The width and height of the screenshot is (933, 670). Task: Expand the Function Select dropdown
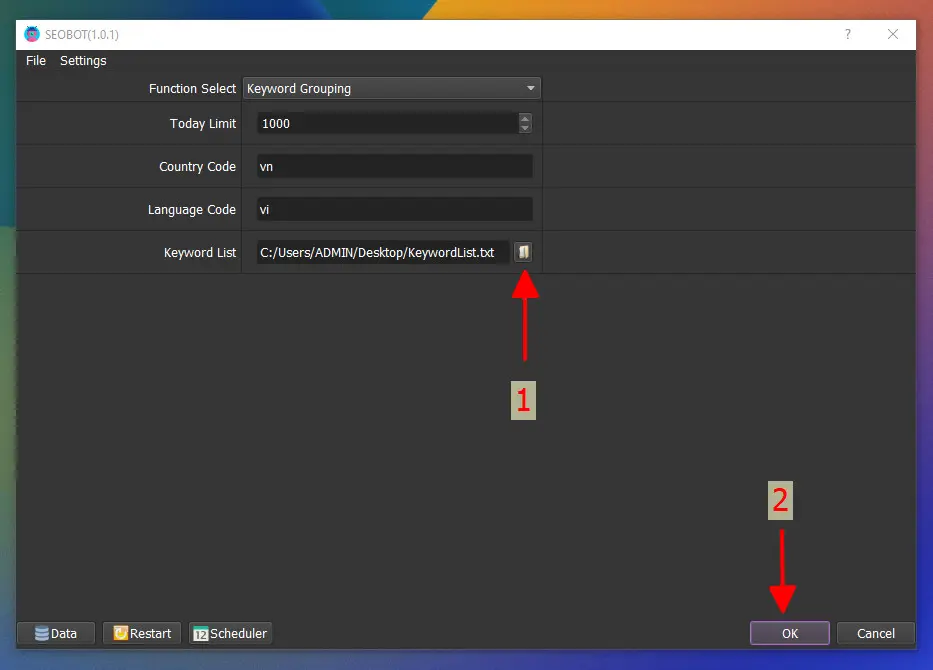coord(392,89)
